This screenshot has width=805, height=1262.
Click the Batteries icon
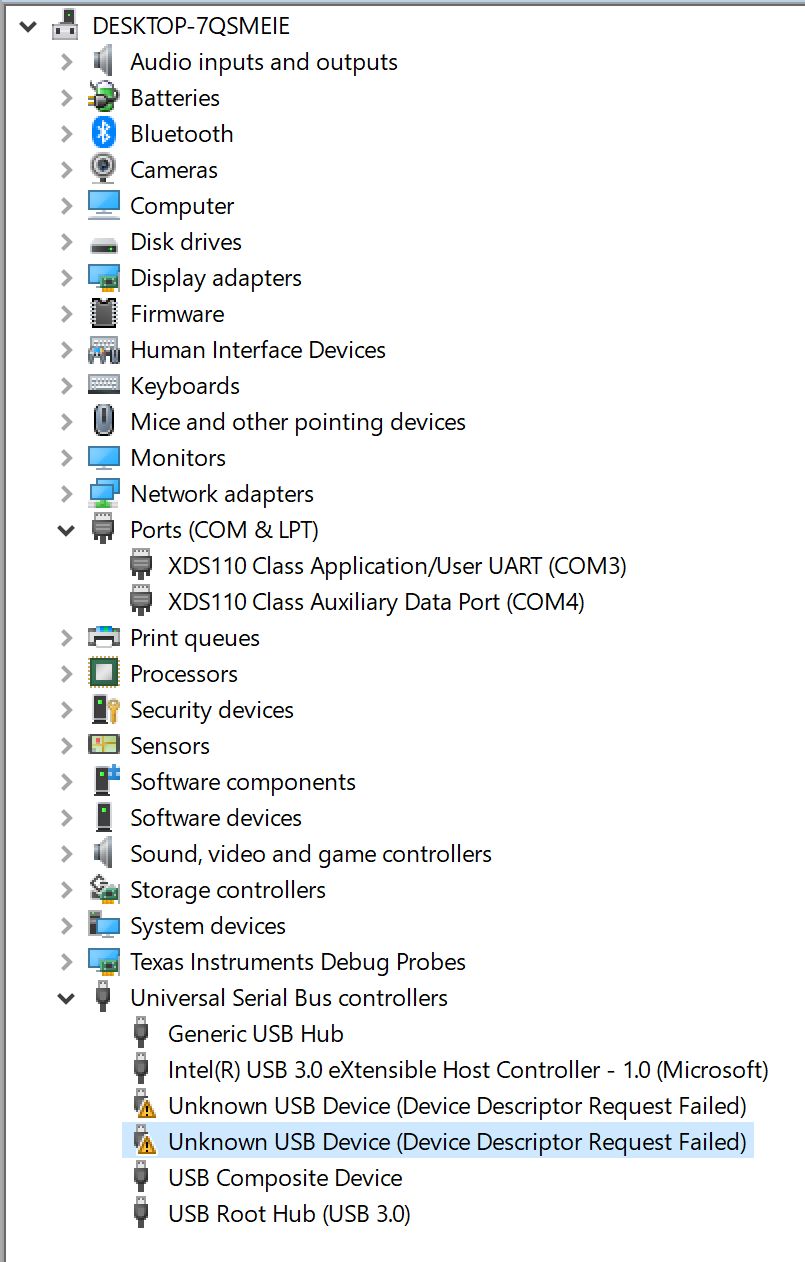click(104, 97)
